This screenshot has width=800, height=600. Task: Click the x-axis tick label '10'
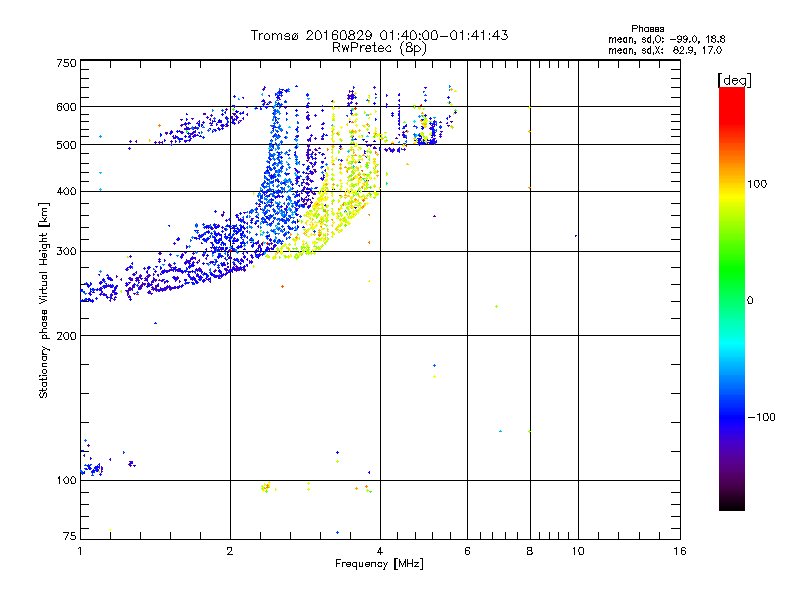pos(578,551)
